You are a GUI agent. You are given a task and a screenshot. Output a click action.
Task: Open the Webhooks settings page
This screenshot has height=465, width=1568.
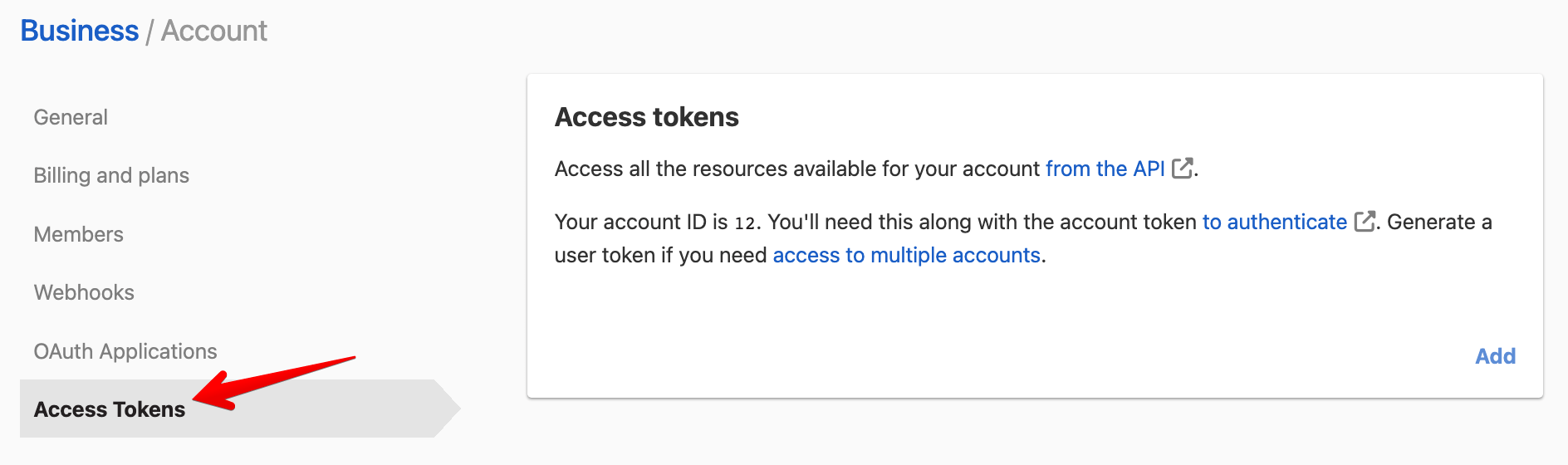point(84,292)
